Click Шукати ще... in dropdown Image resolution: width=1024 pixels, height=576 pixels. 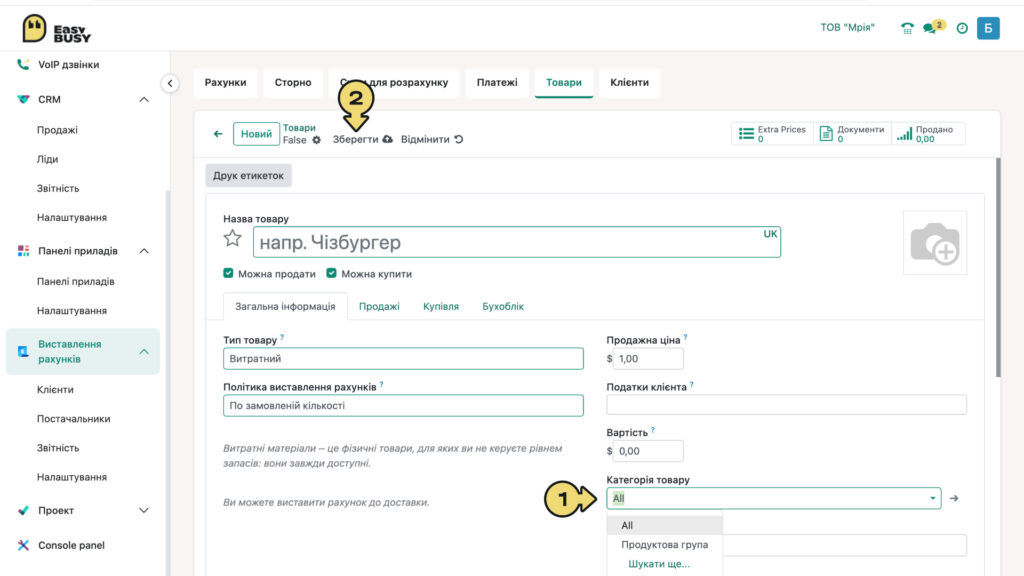point(659,564)
